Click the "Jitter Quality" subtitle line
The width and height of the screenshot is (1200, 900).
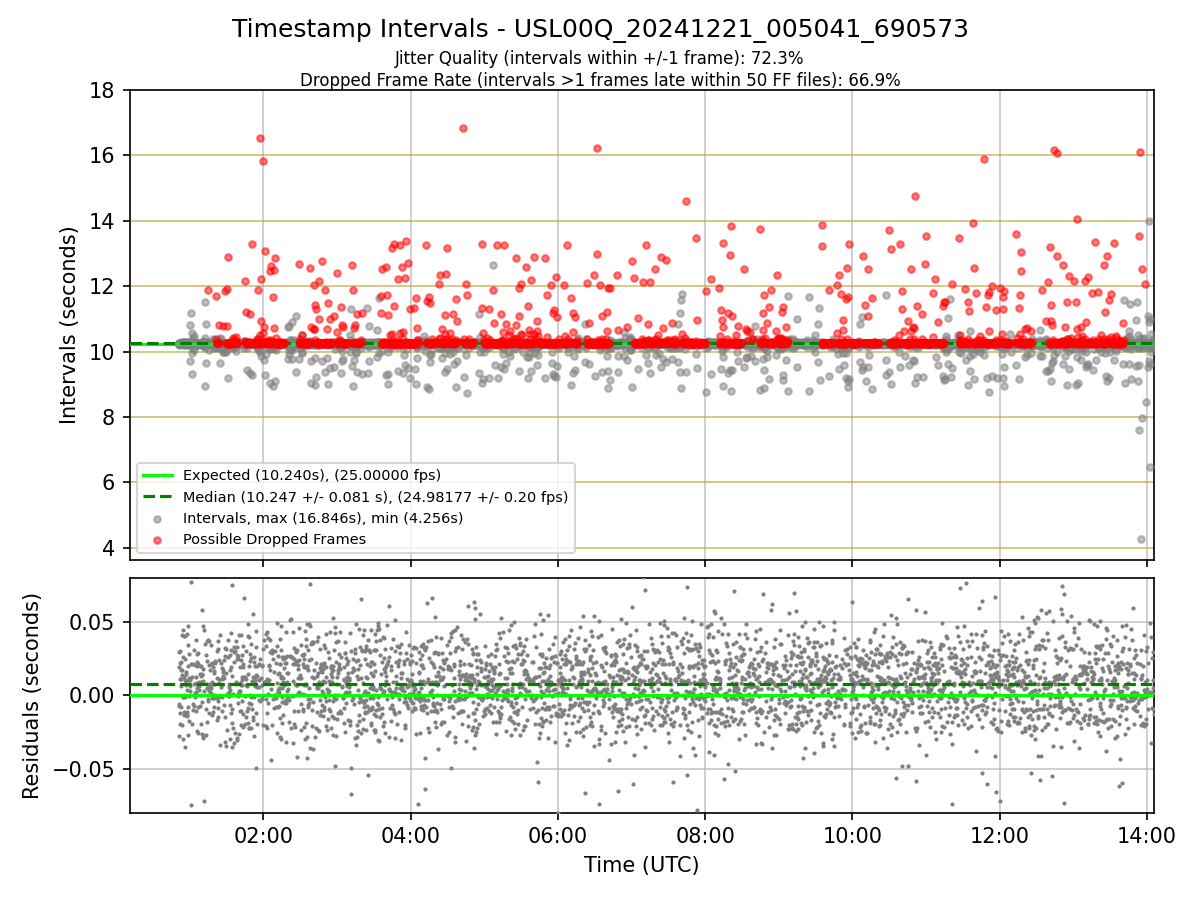point(600,58)
